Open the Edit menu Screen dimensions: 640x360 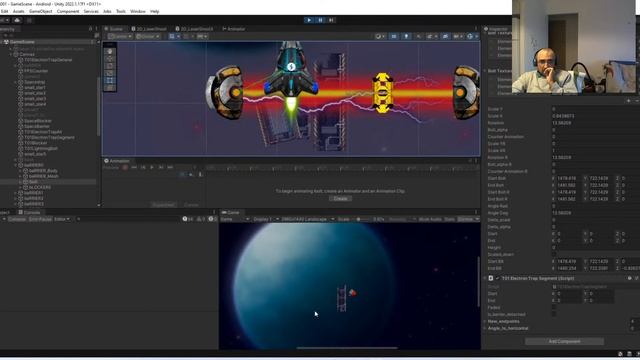coord(4,11)
